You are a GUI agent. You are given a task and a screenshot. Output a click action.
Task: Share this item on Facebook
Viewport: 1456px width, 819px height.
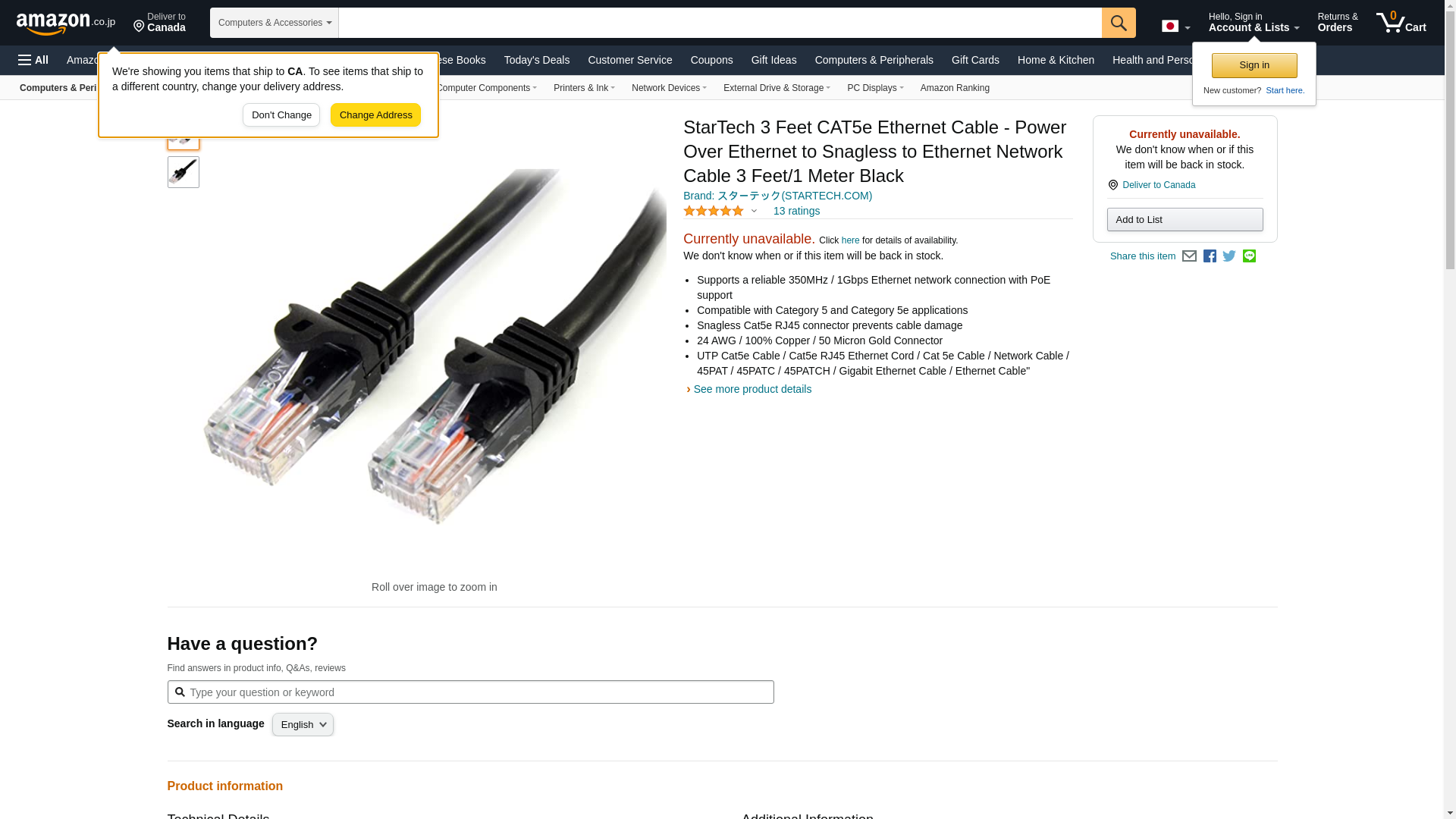(1210, 256)
